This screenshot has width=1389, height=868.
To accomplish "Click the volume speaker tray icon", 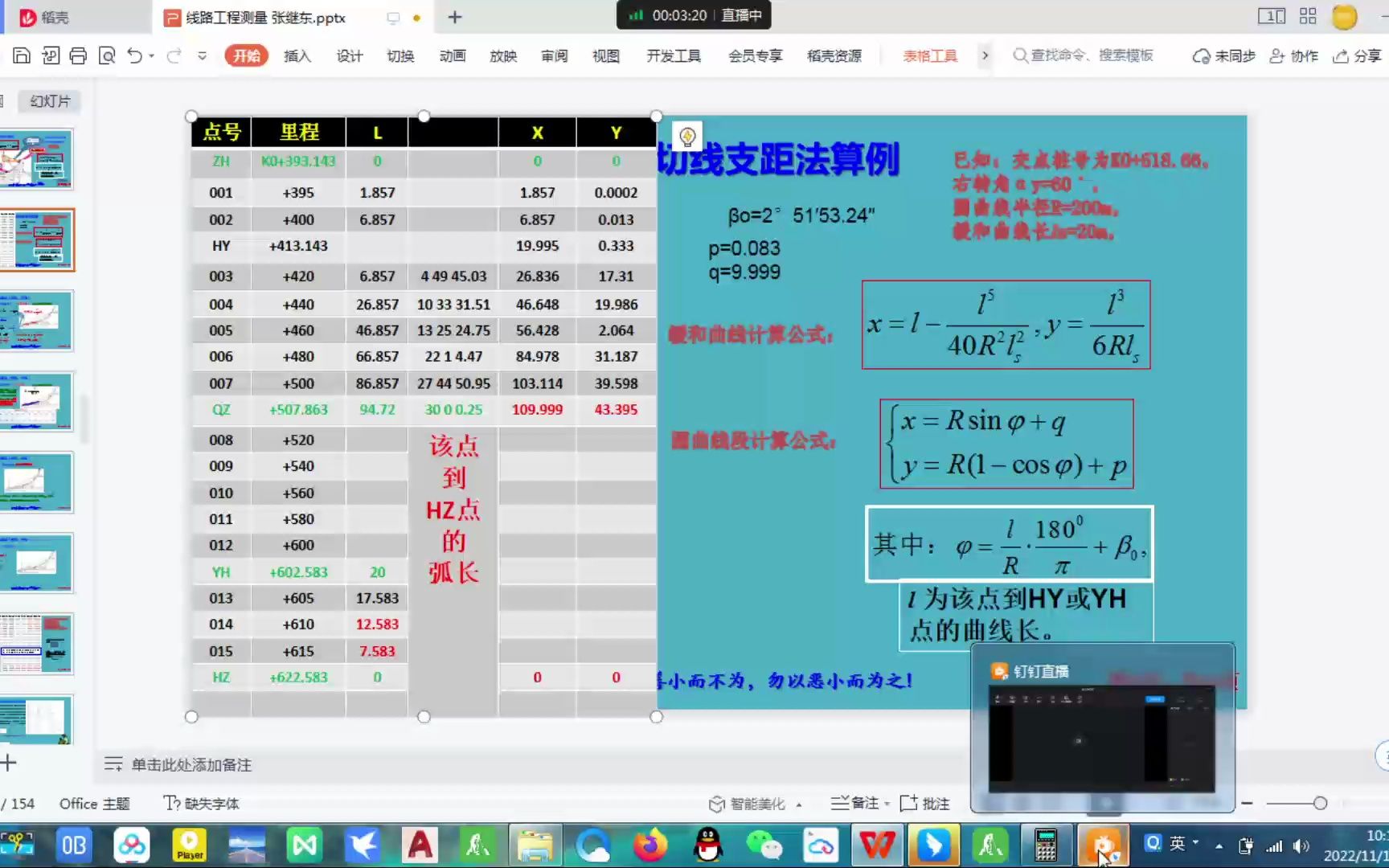I will [1301, 845].
